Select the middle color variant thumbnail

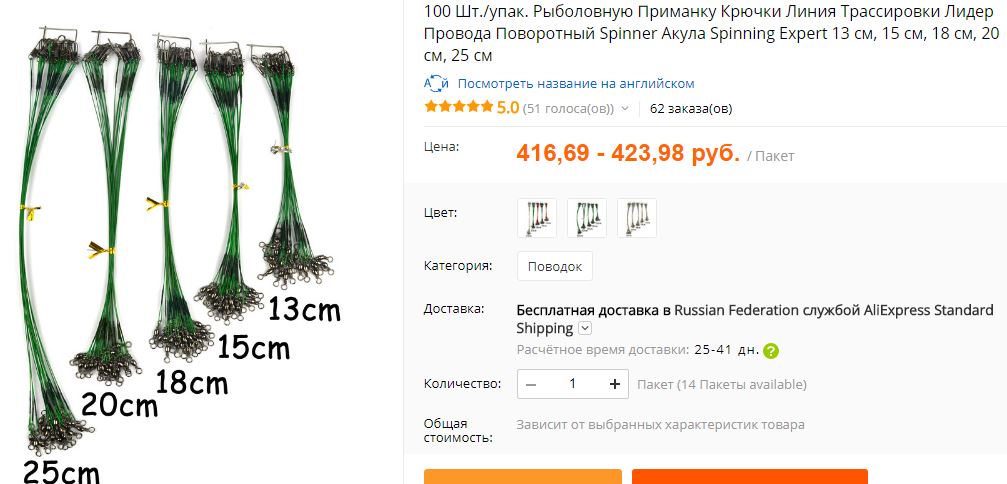pyautogui.click(x=587, y=218)
